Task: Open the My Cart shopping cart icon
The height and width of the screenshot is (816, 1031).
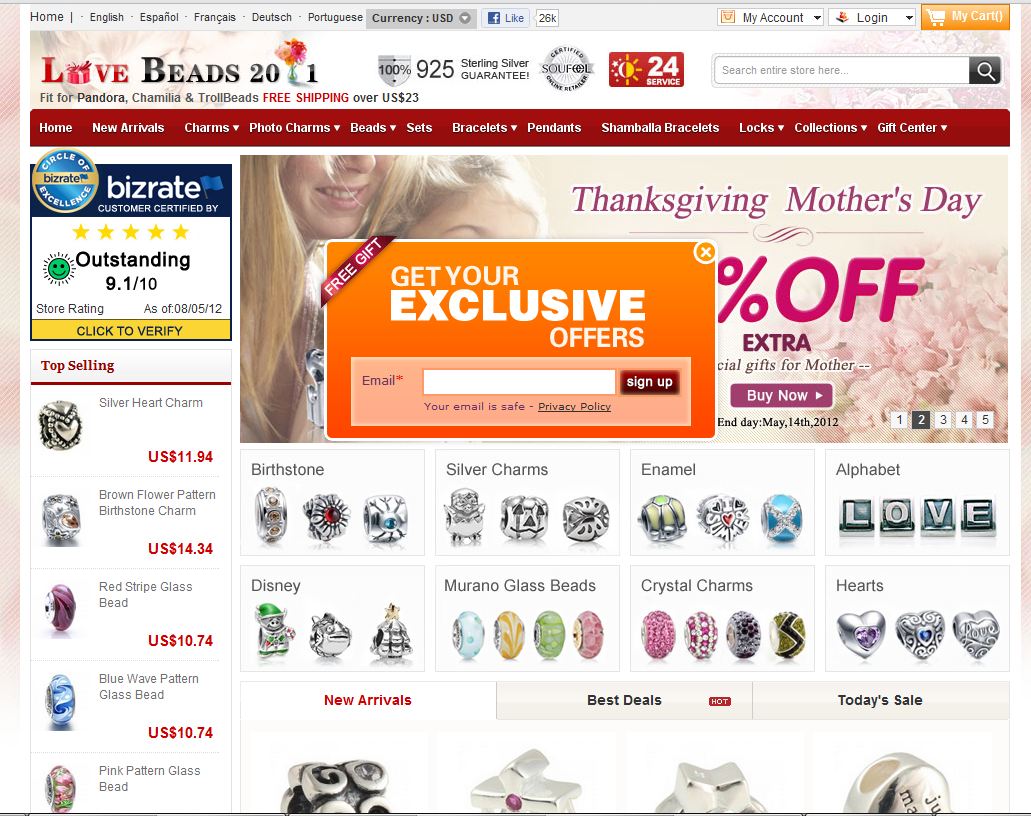Action: pos(965,16)
